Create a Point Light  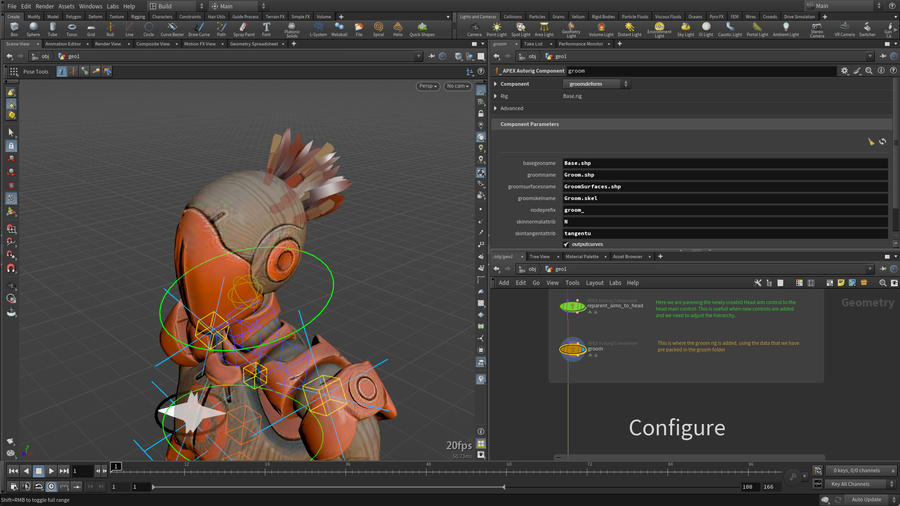point(496,29)
